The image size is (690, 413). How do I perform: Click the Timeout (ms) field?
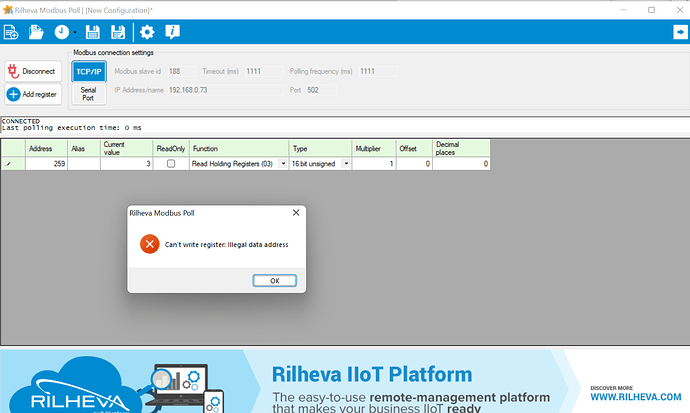(264, 71)
